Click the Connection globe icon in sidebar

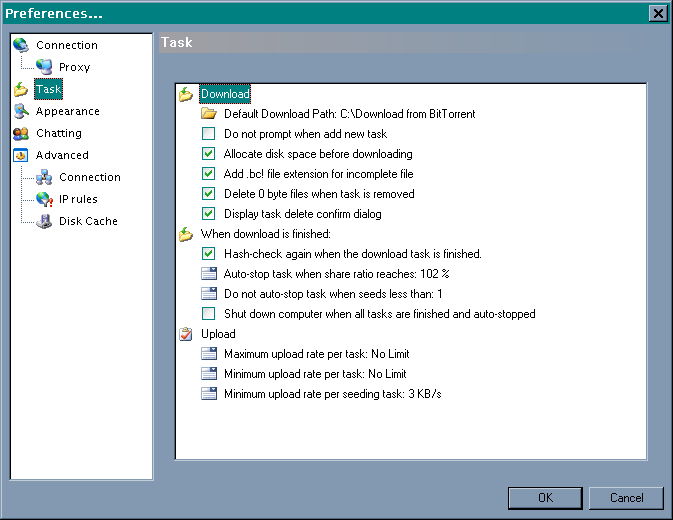click(x=20, y=45)
